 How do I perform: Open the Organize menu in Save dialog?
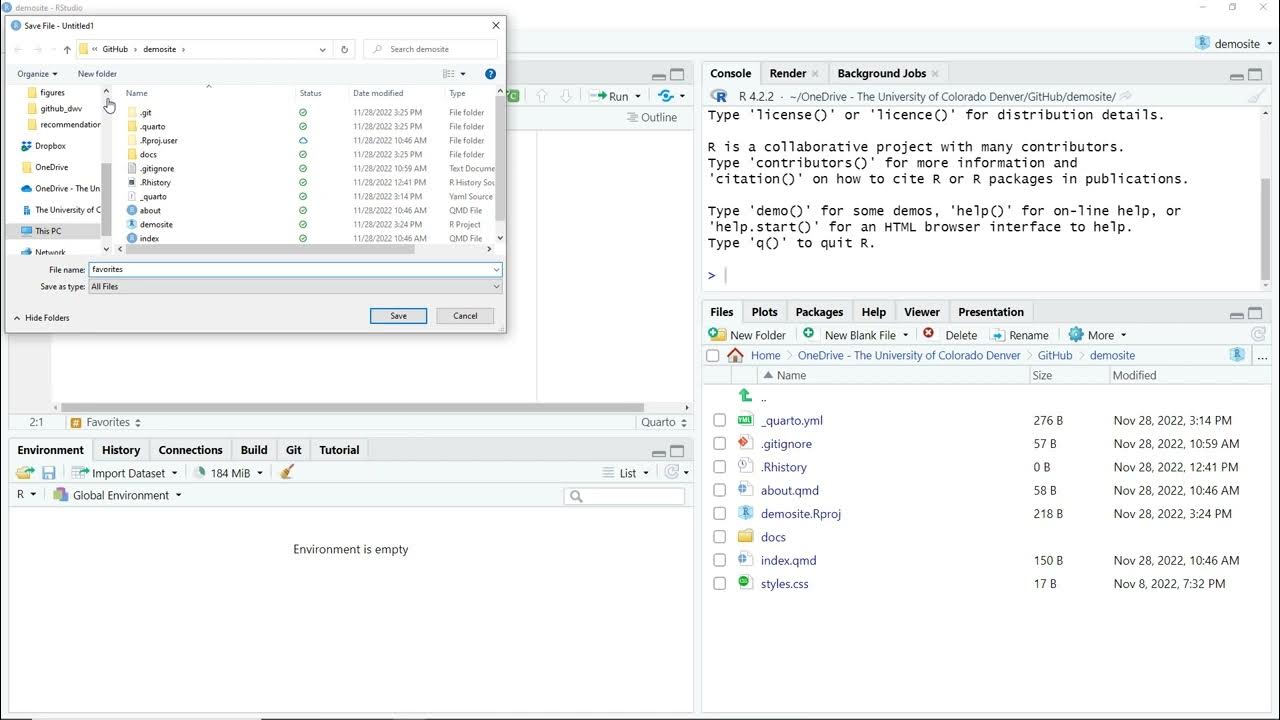tap(37, 74)
